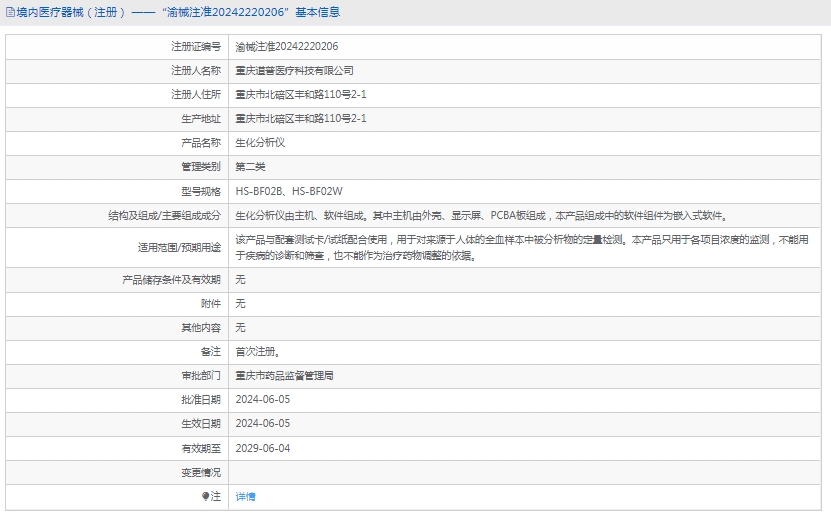
Task: Select model specification HS-BF02B、HS-BF02W
Action: pos(289,191)
